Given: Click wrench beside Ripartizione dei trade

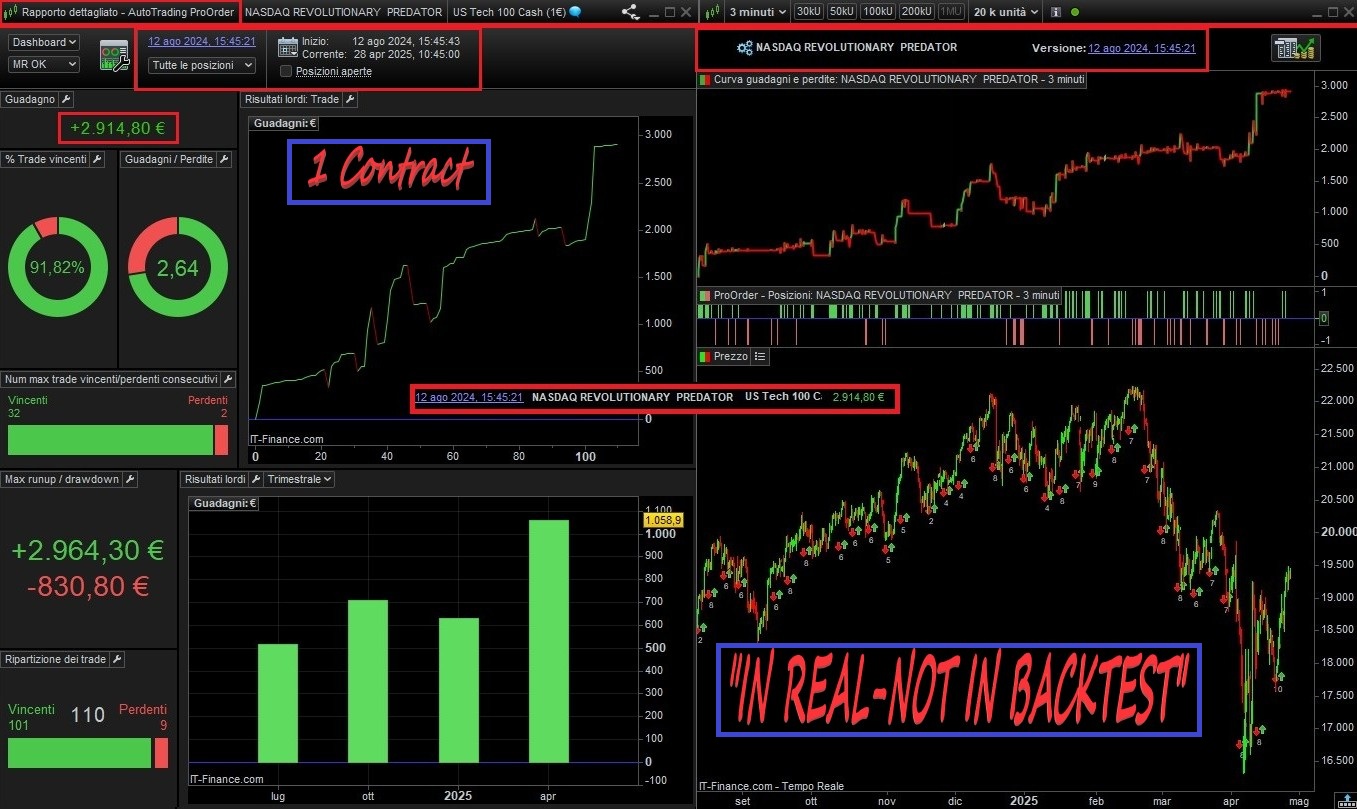Looking at the screenshot, I should [117, 659].
